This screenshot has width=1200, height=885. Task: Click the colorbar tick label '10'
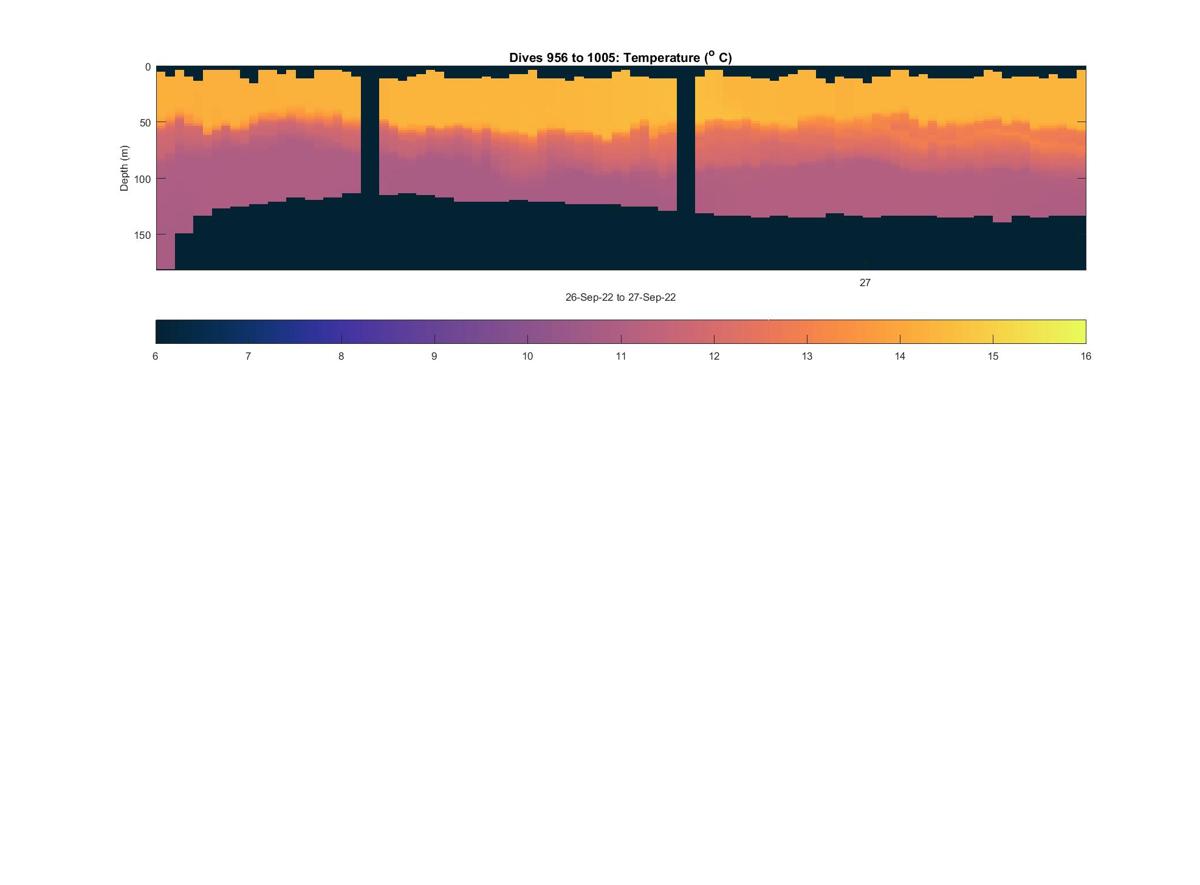tap(527, 356)
